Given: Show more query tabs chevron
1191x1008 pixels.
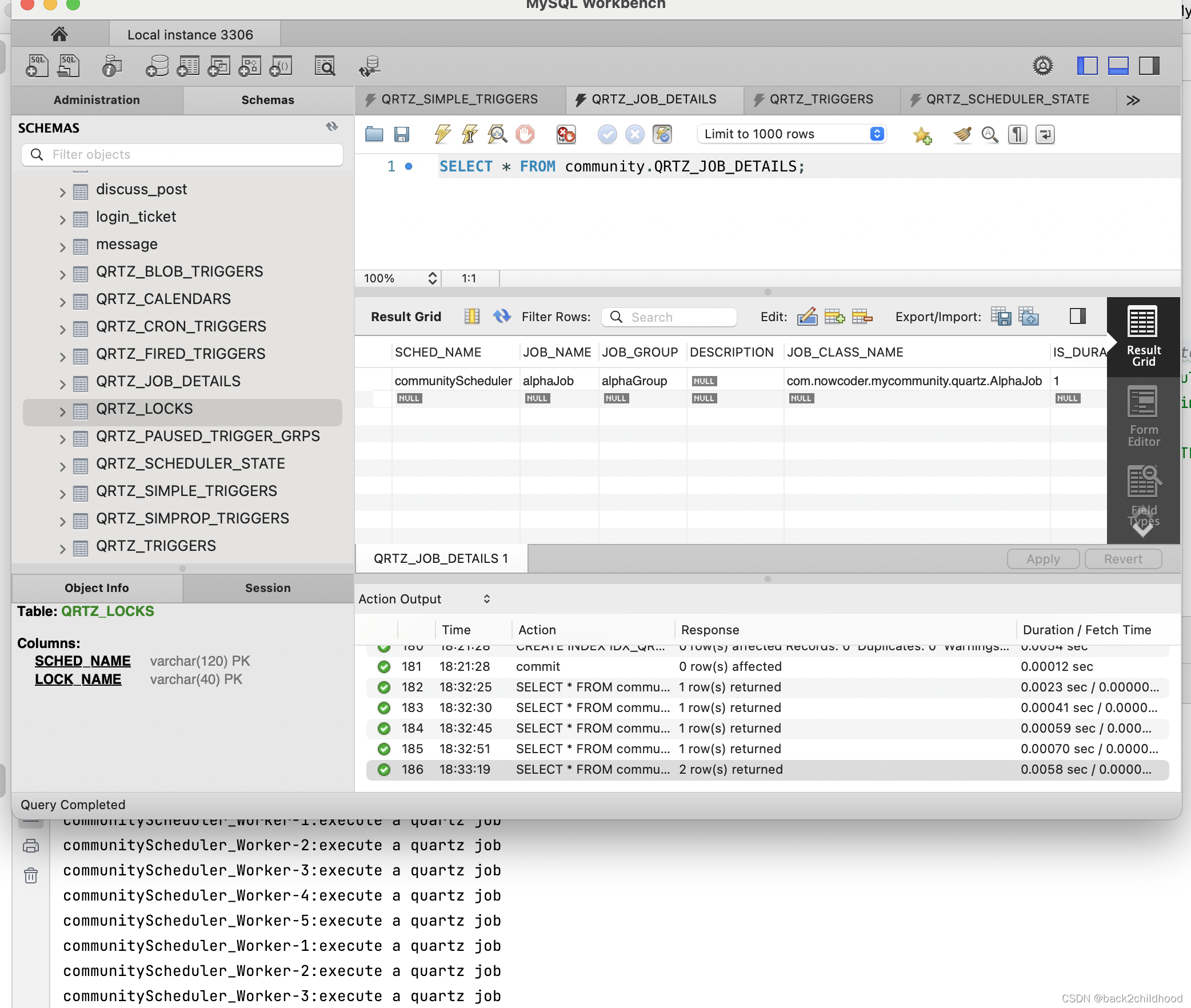Looking at the screenshot, I should tap(1133, 100).
